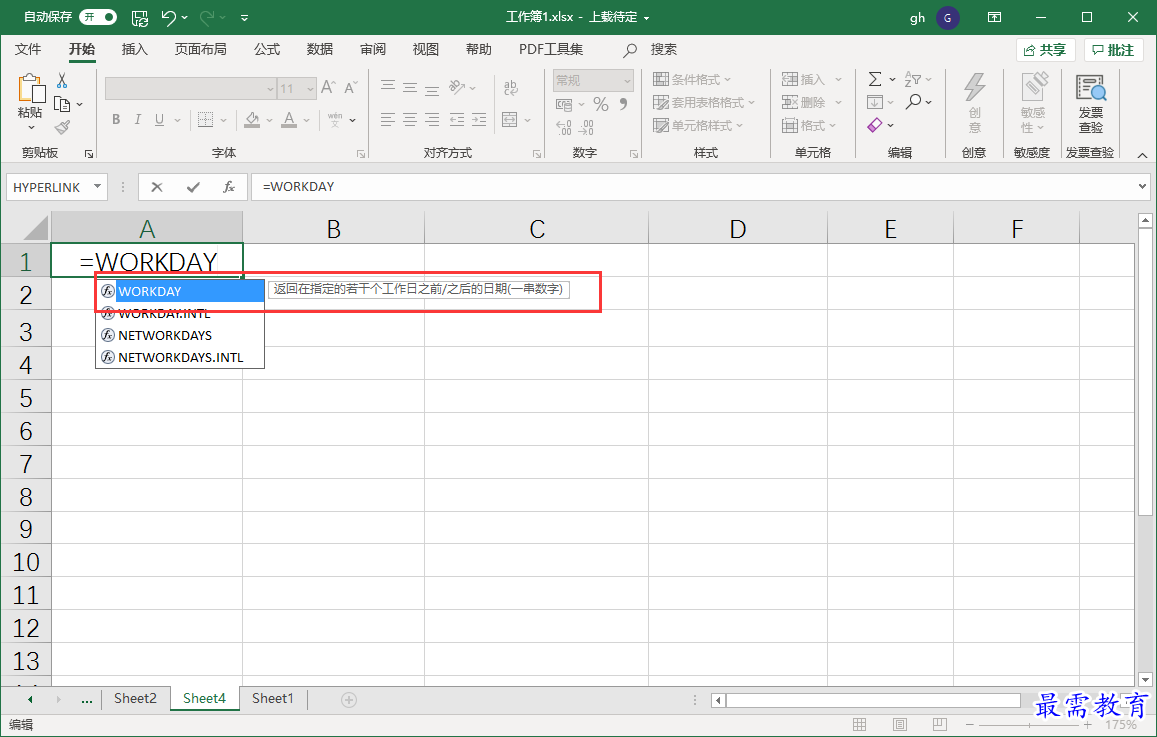Open the Undo history dropdown arrow
The height and width of the screenshot is (737, 1157).
[184, 18]
